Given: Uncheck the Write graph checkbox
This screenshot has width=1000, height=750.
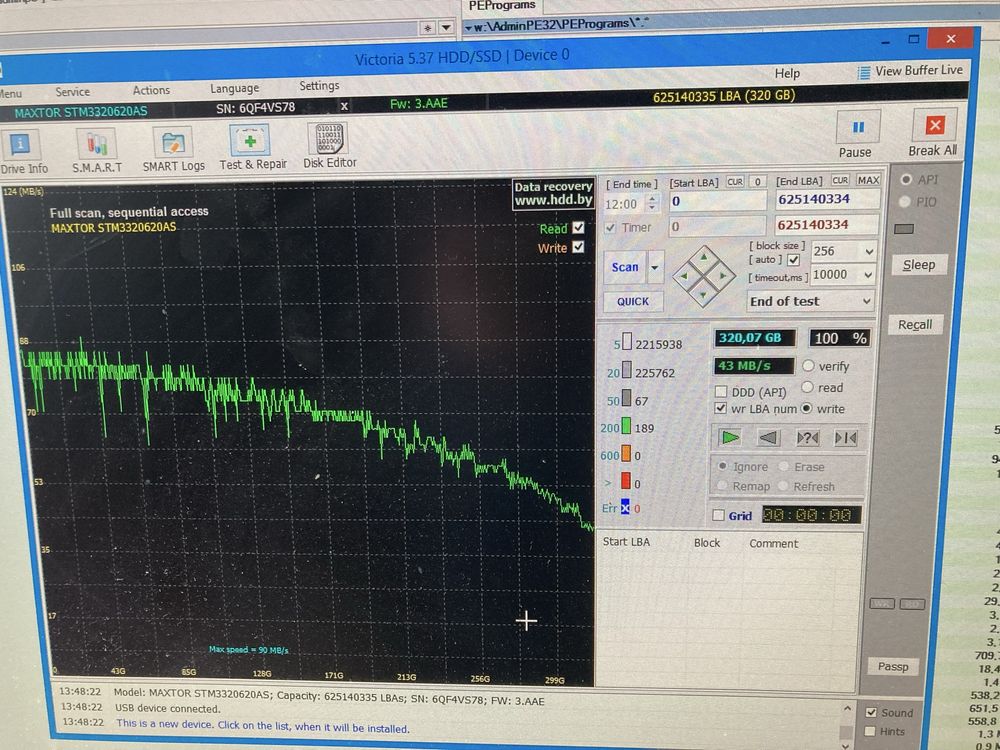Looking at the screenshot, I should [578, 246].
